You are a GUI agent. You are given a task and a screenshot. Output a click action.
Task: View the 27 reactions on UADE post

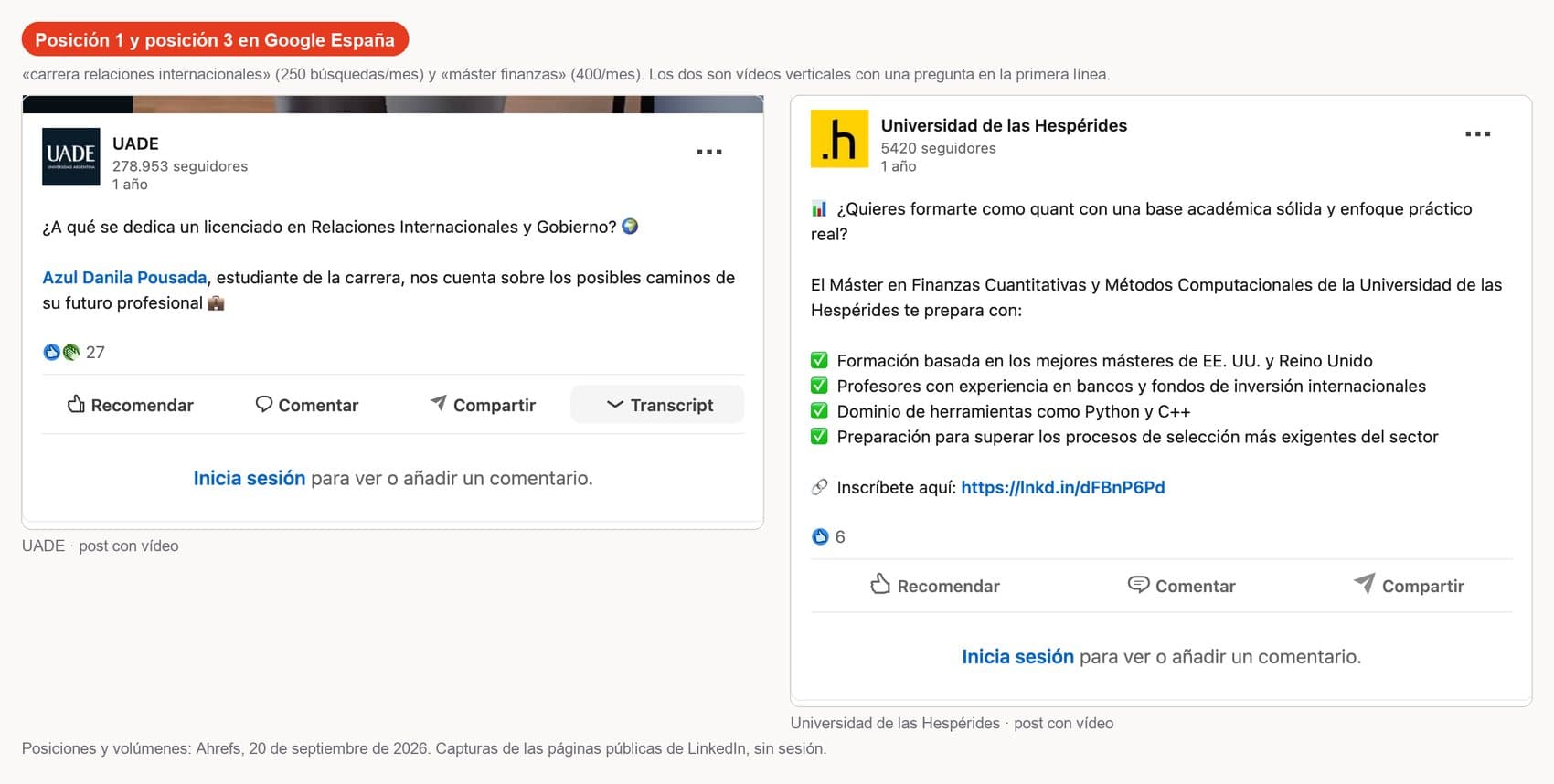pyautogui.click(x=74, y=352)
